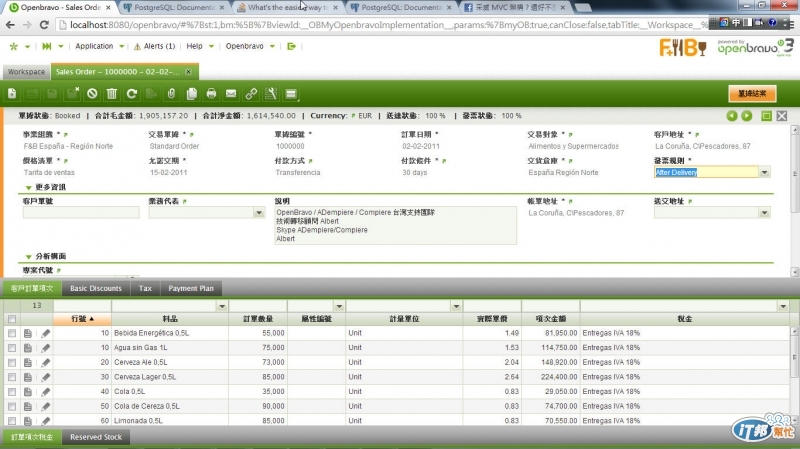Tick checkbox for Bebida Energética 0,5L row
Viewport: 800px width, 449px height.
point(12,333)
